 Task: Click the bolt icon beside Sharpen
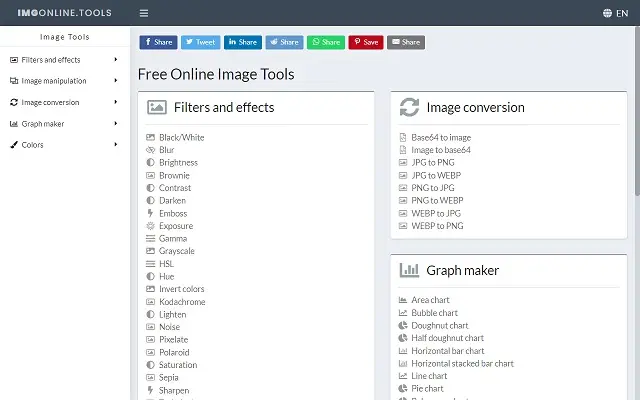click(150, 390)
